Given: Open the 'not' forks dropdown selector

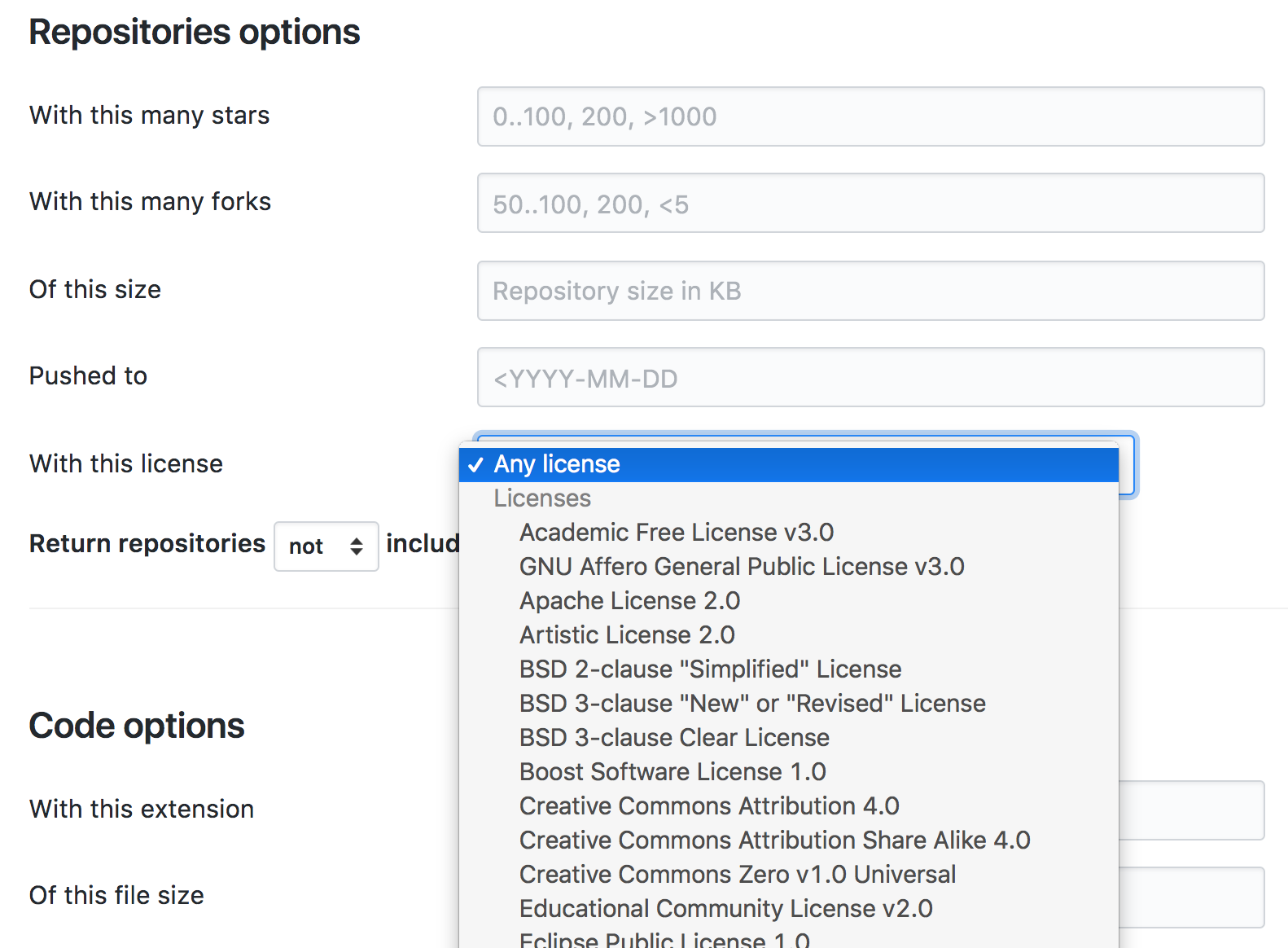Looking at the screenshot, I should click(325, 546).
